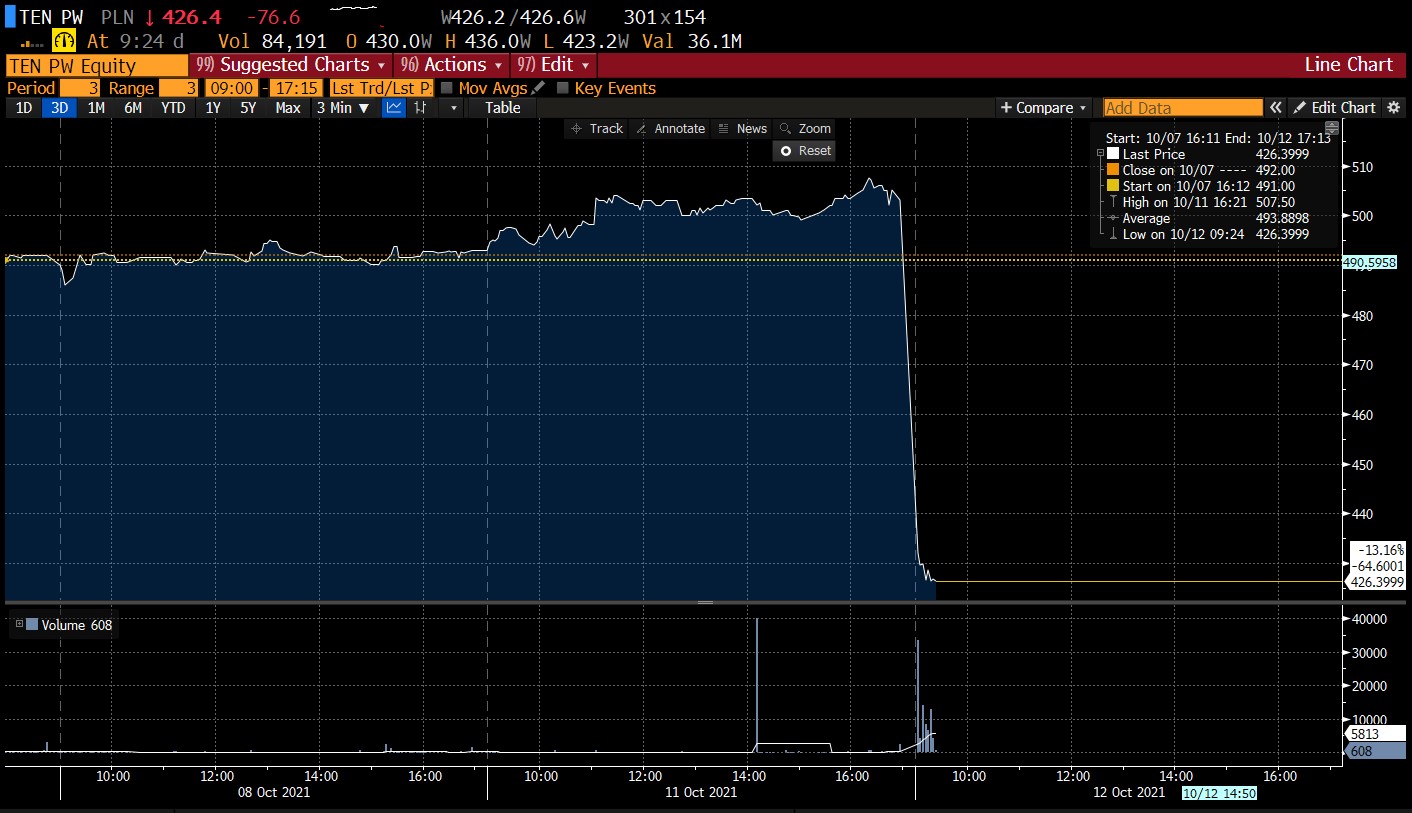
Task: Select the Zoom magnifier tool
Action: (x=805, y=128)
